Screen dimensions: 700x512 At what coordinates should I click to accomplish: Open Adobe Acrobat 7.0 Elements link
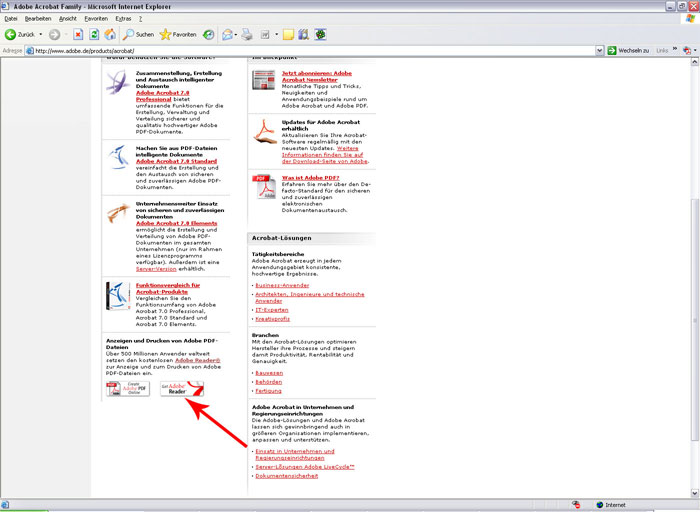point(176,223)
